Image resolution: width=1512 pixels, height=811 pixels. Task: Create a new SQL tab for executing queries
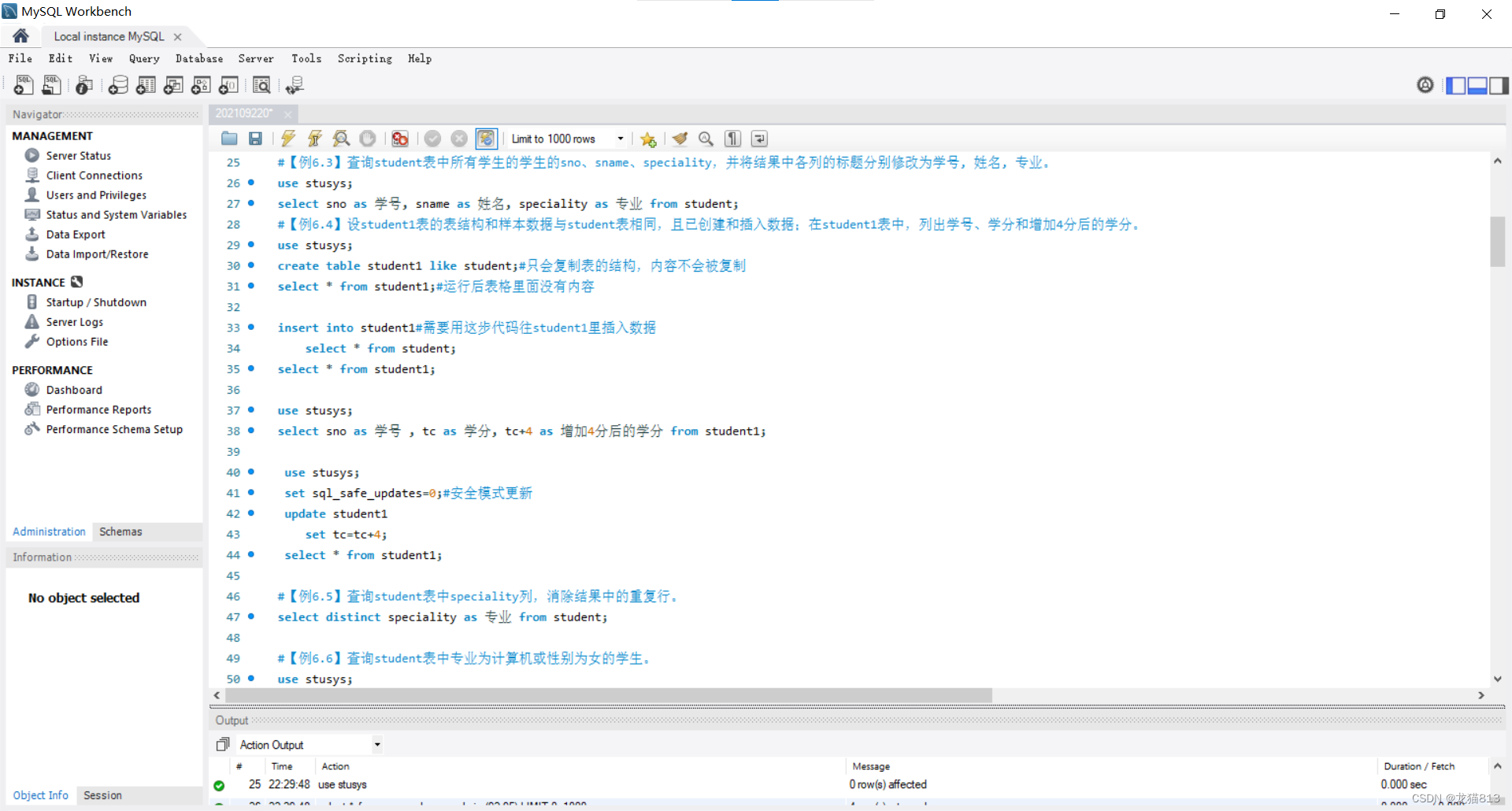(24, 85)
